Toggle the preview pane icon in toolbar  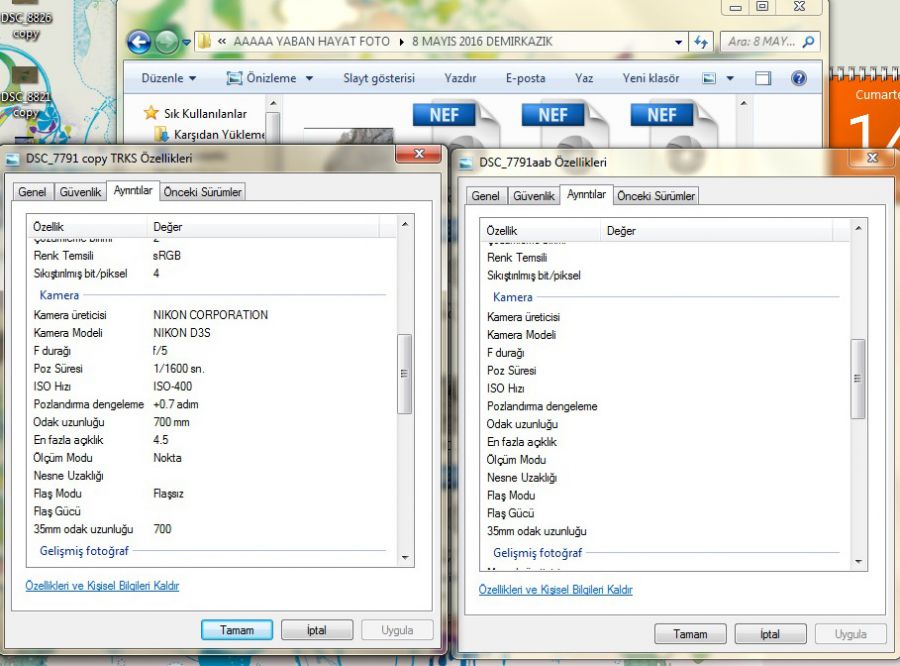[764, 78]
